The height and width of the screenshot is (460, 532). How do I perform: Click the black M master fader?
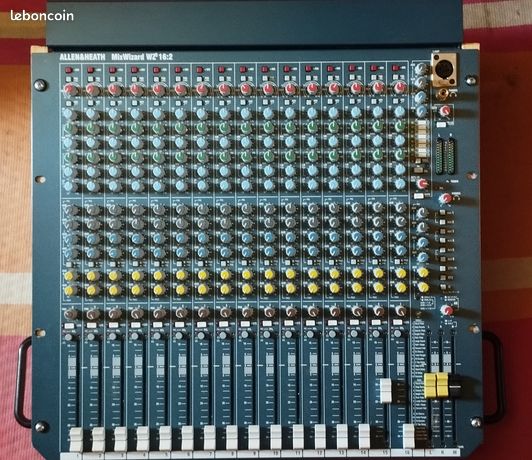pos(455,386)
